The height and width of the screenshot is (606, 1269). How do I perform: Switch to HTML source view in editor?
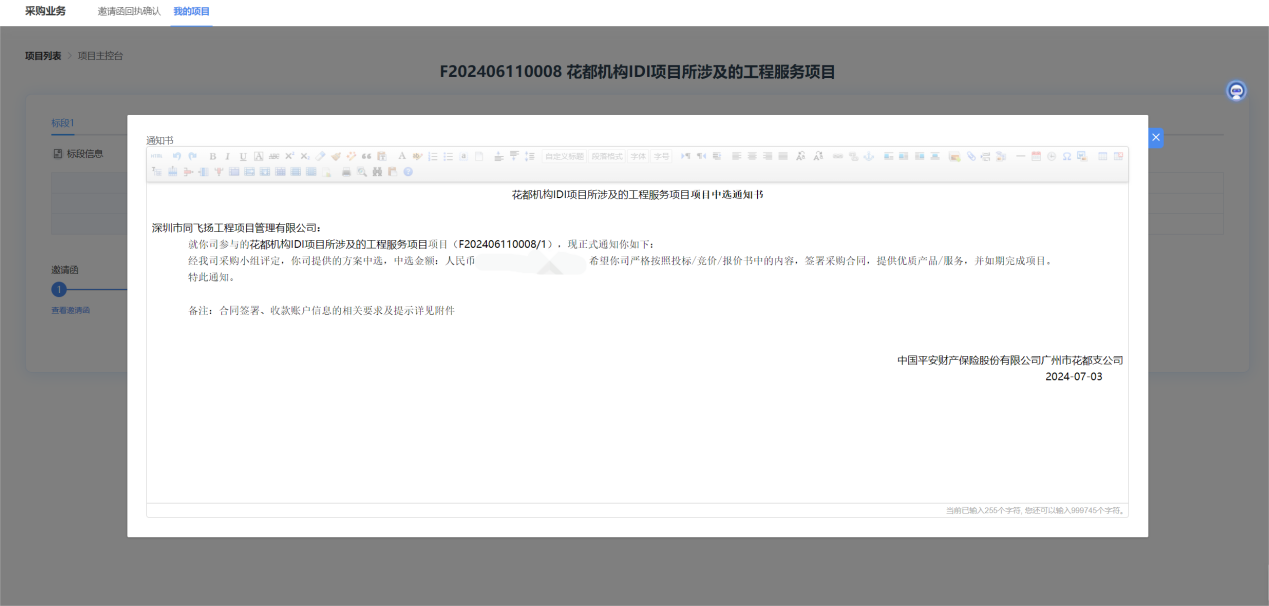tap(156, 156)
